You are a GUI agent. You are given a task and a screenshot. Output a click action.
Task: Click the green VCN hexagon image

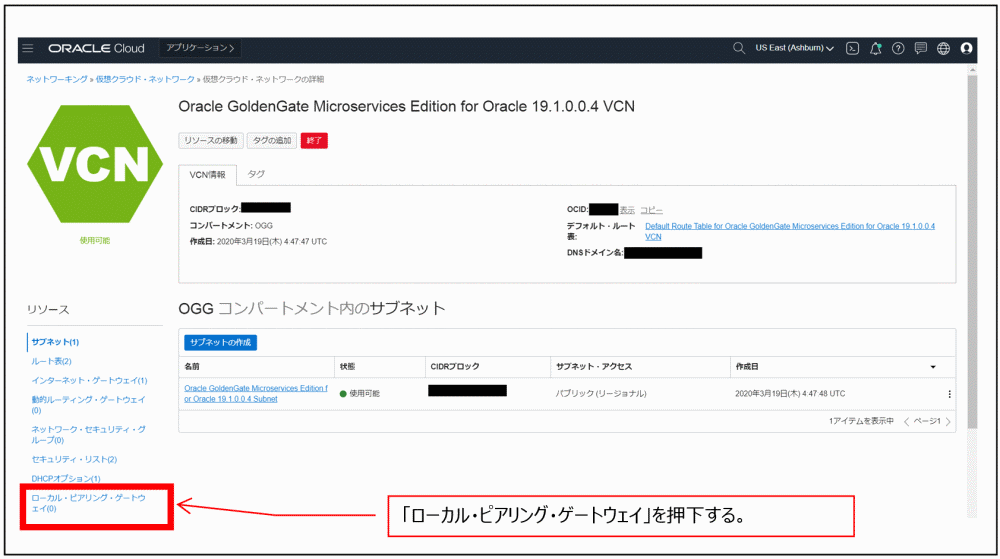[x=95, y=164]
